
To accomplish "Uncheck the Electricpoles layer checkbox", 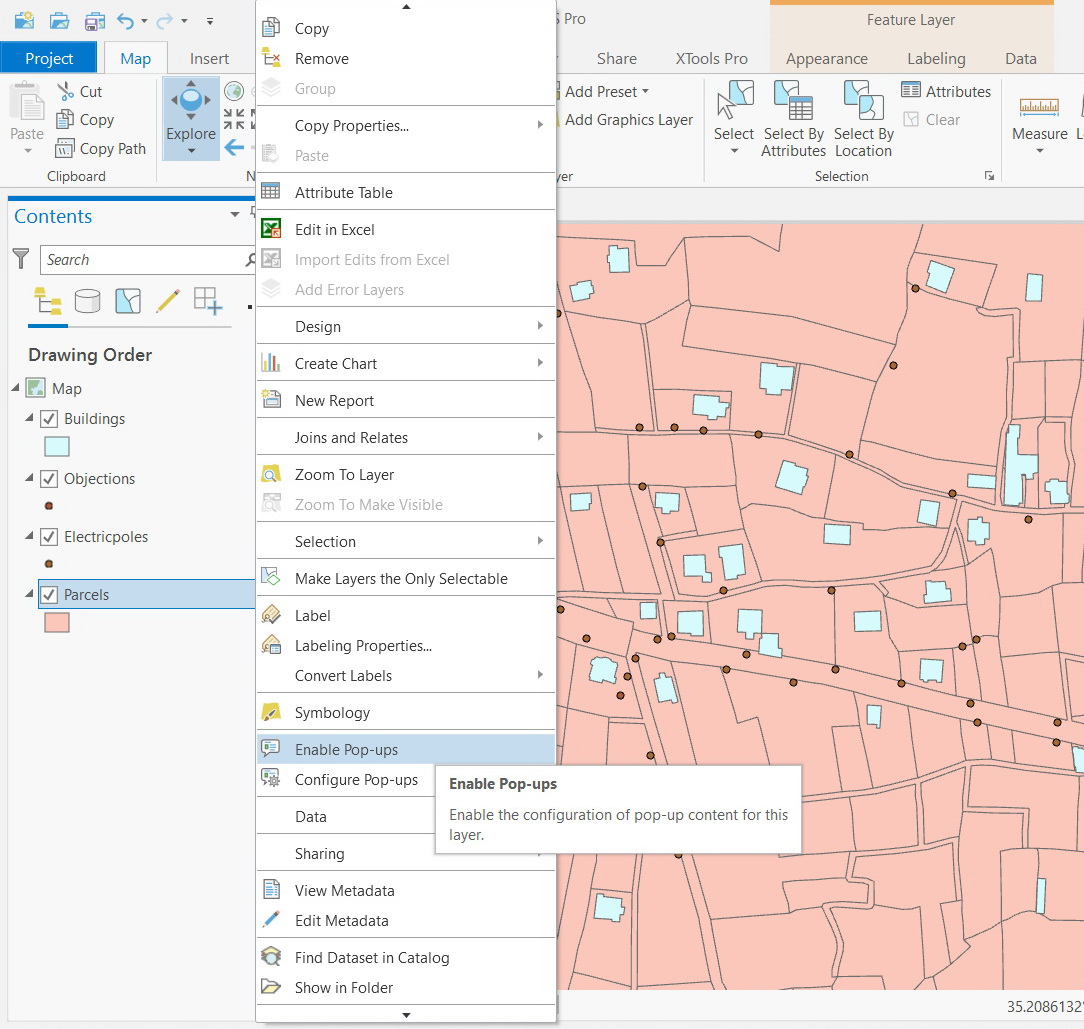I will point(48,537).
